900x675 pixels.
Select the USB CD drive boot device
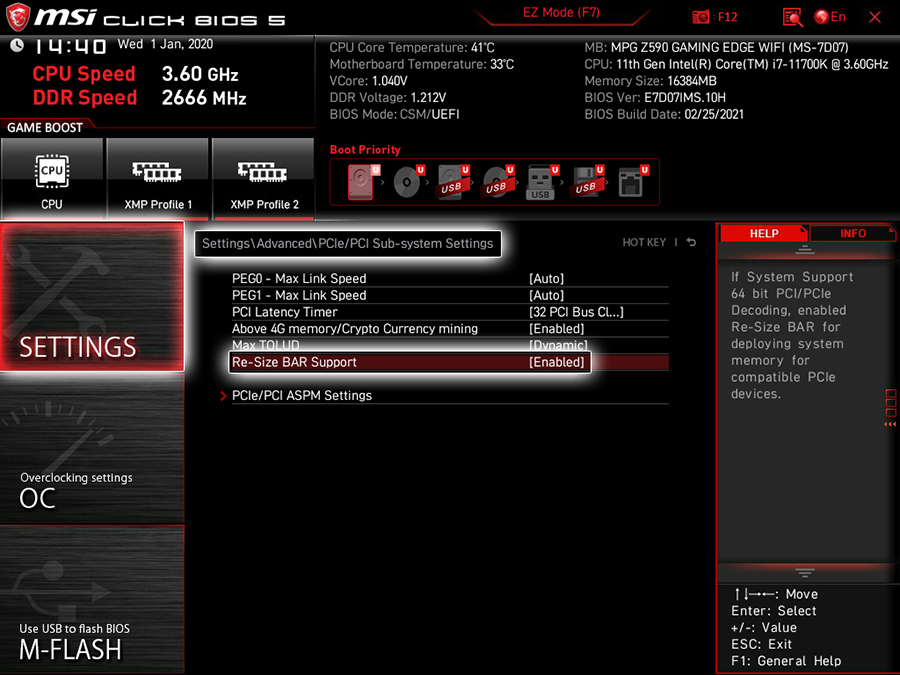pos(498,182)
